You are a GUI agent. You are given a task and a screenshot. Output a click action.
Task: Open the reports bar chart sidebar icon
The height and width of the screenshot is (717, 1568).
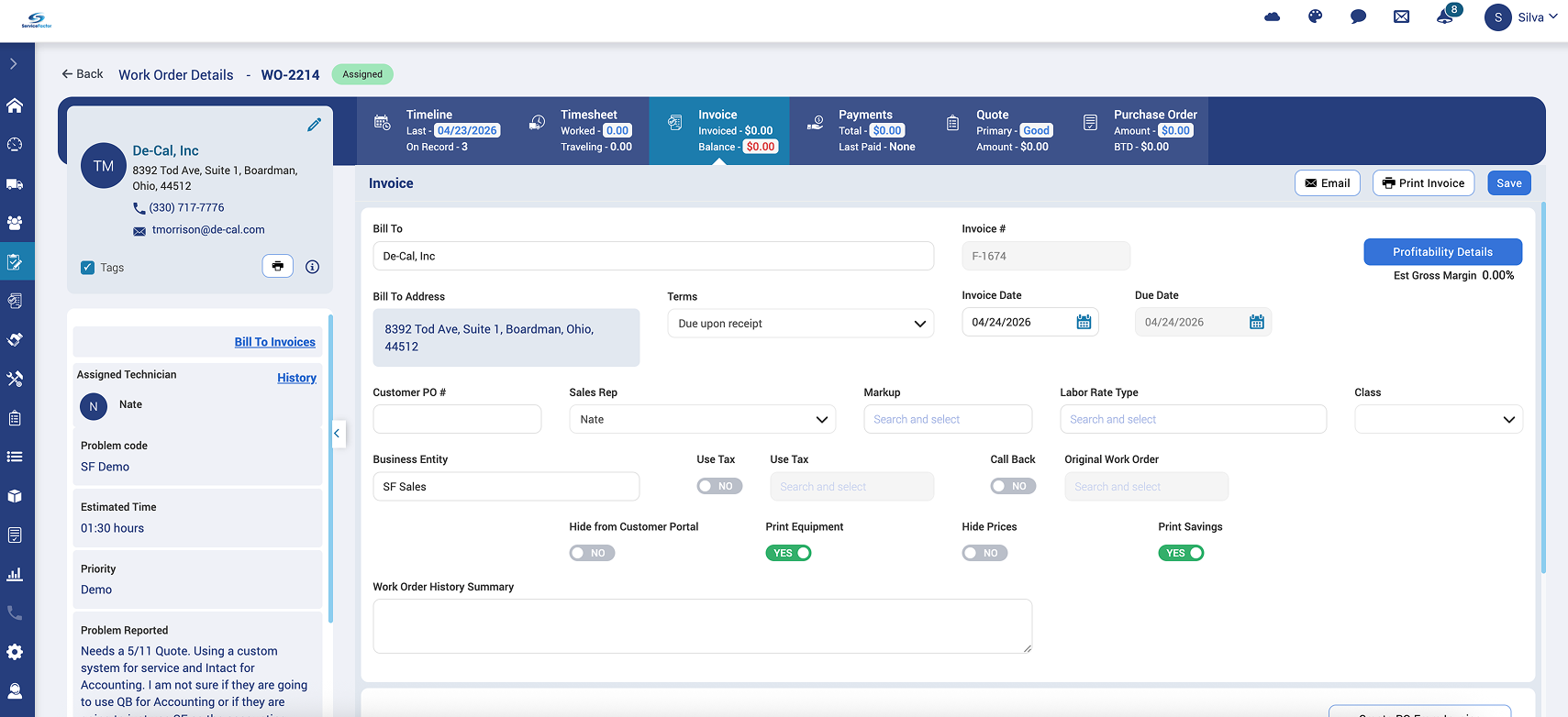(15, 574)
